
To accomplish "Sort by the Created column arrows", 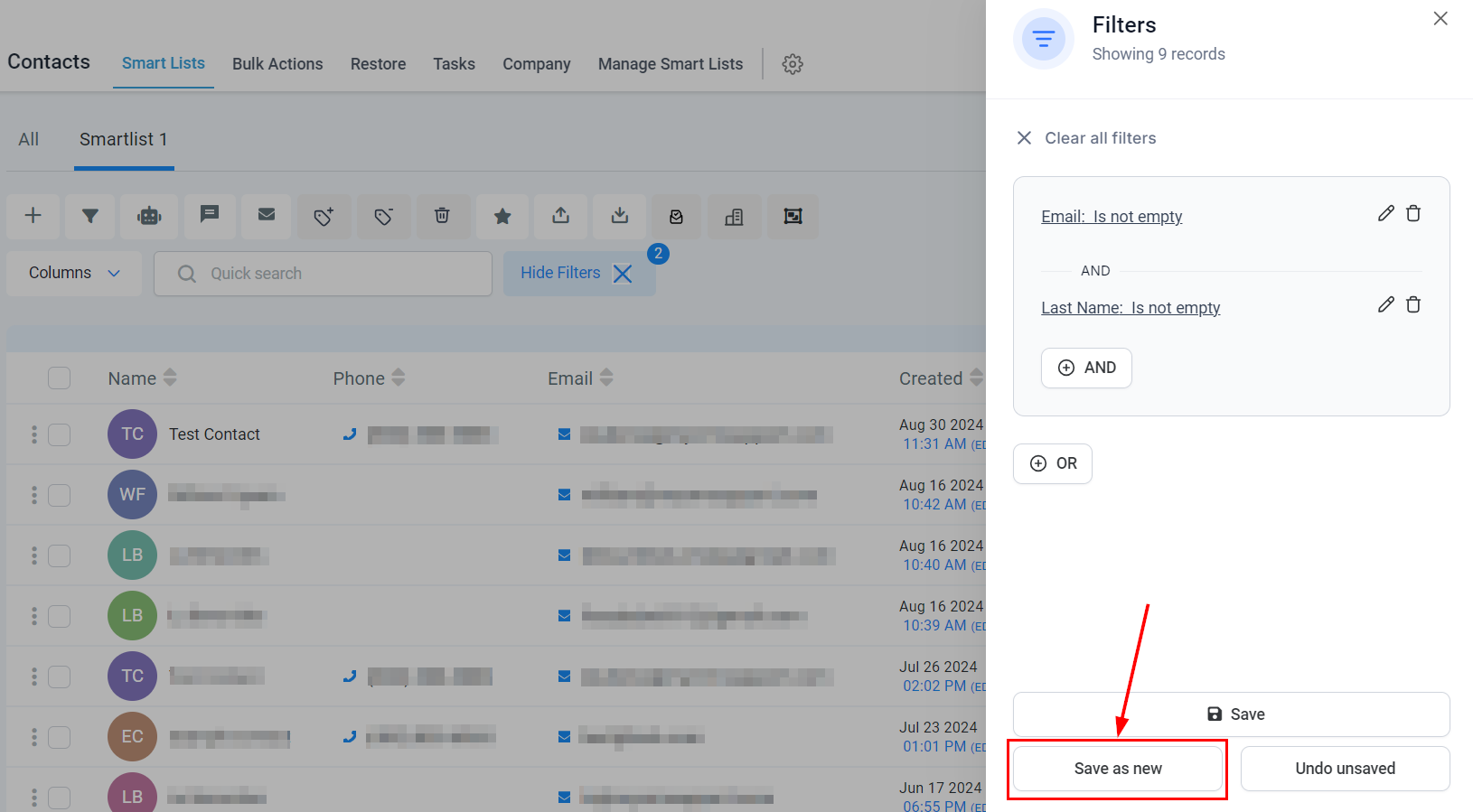I will click(x=976, y=378).
